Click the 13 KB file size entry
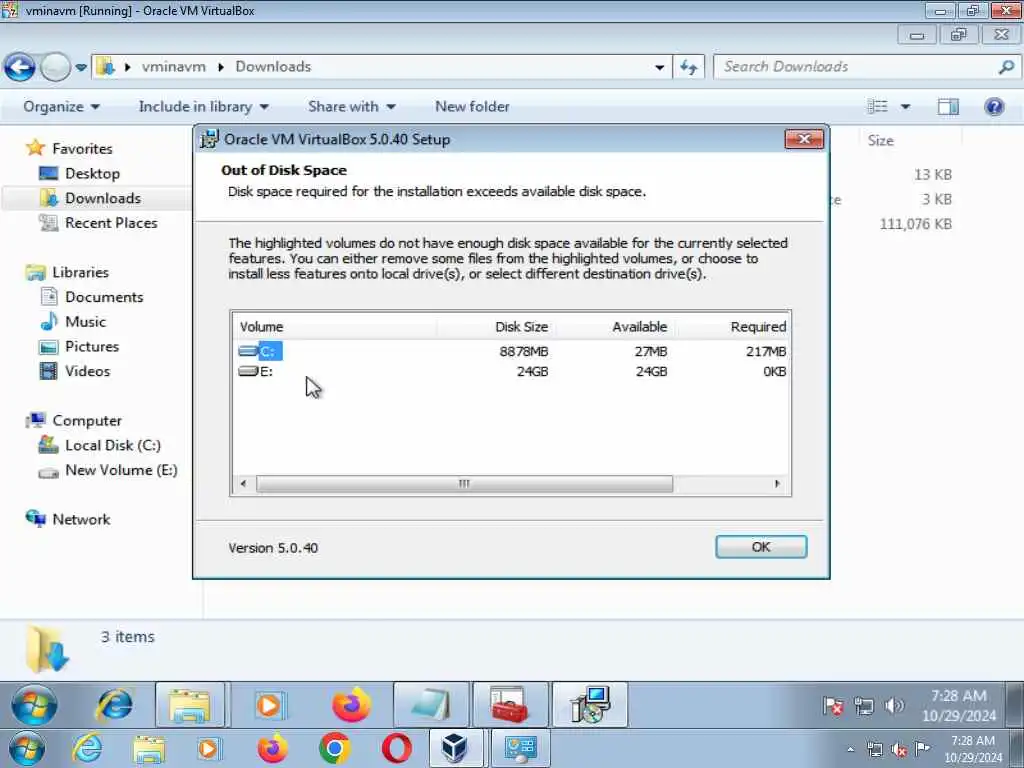Viewport: 1024px width, 768px height. pos(933,174)
